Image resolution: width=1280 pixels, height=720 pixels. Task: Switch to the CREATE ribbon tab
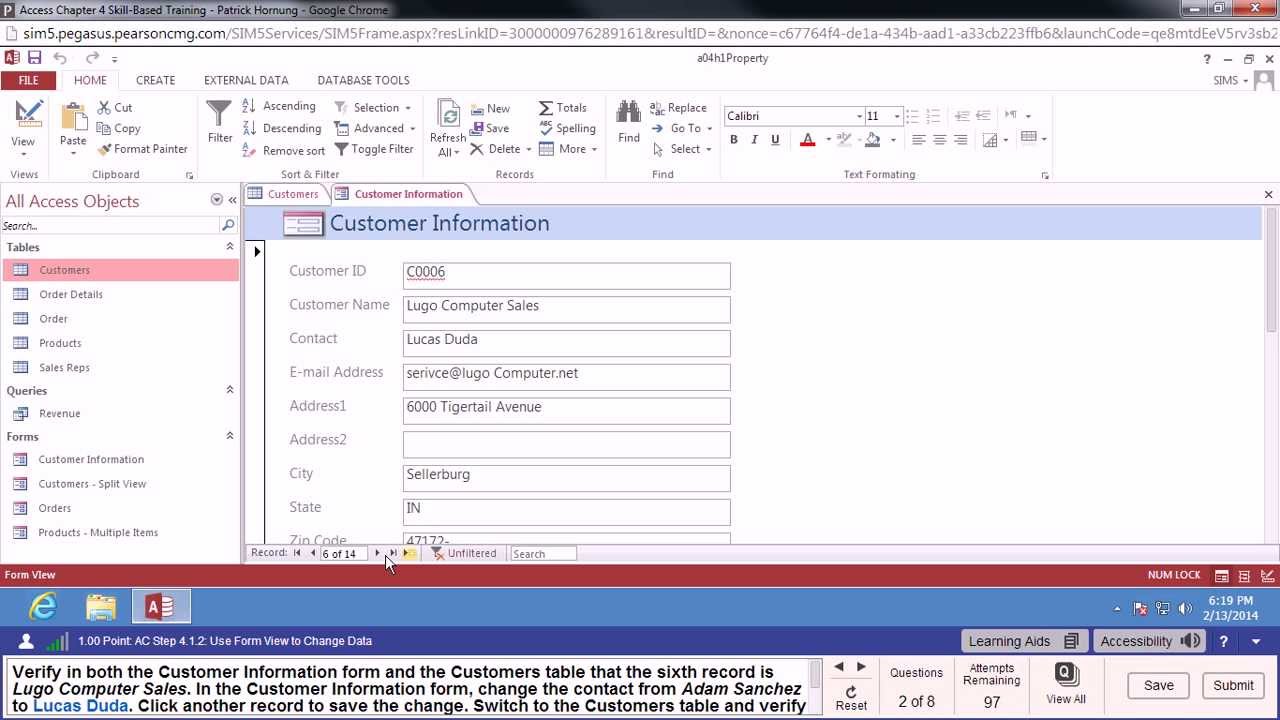tap(155, 80)
